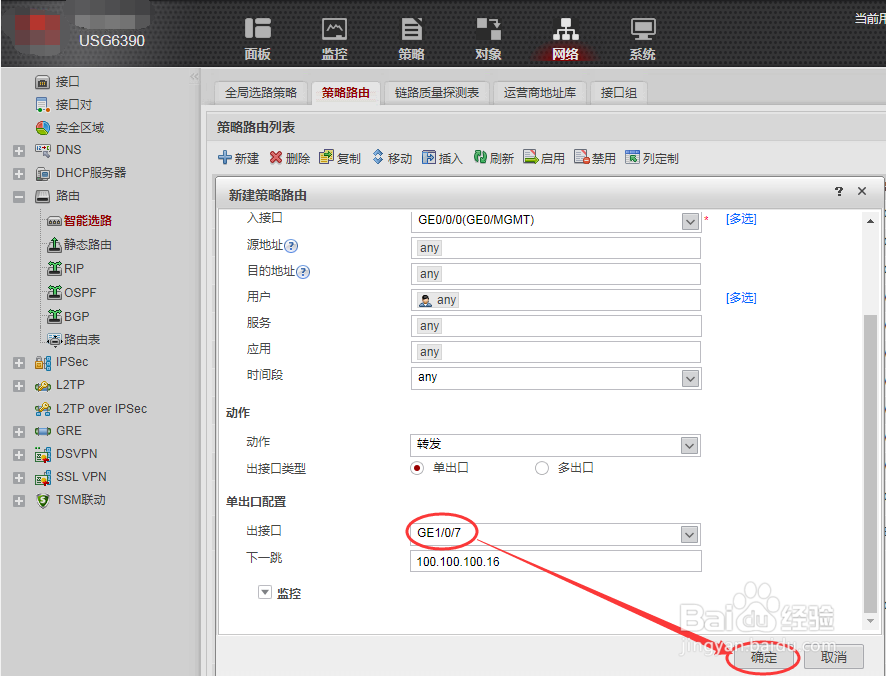Click the 下一跳 input field
This screenshot has width=886, height=676.
pos(555,561)
